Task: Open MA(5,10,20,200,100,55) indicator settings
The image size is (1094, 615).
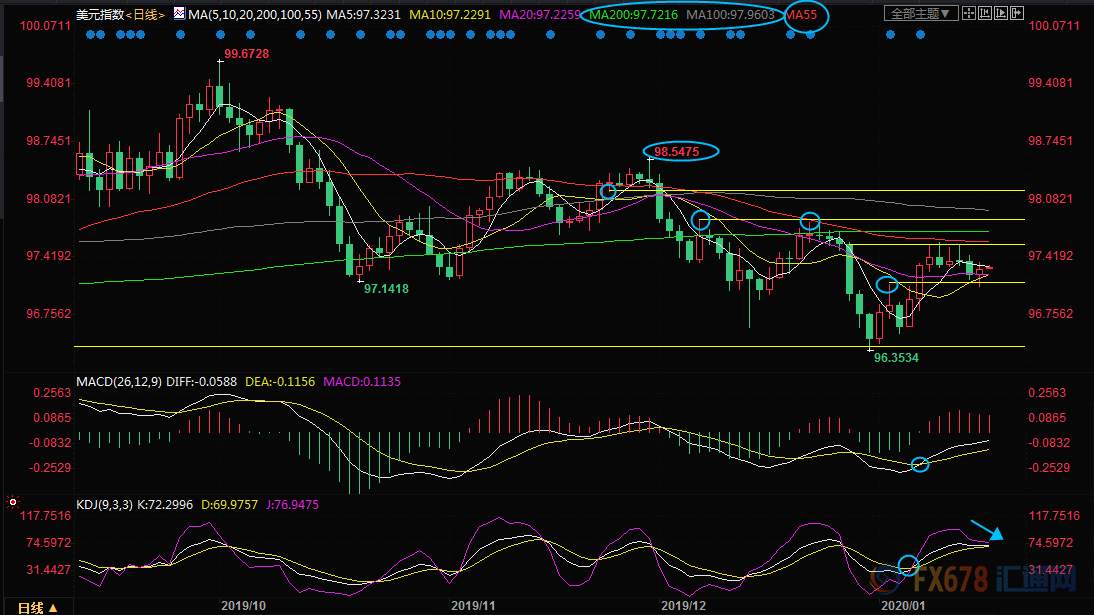Action: [255, 14]
